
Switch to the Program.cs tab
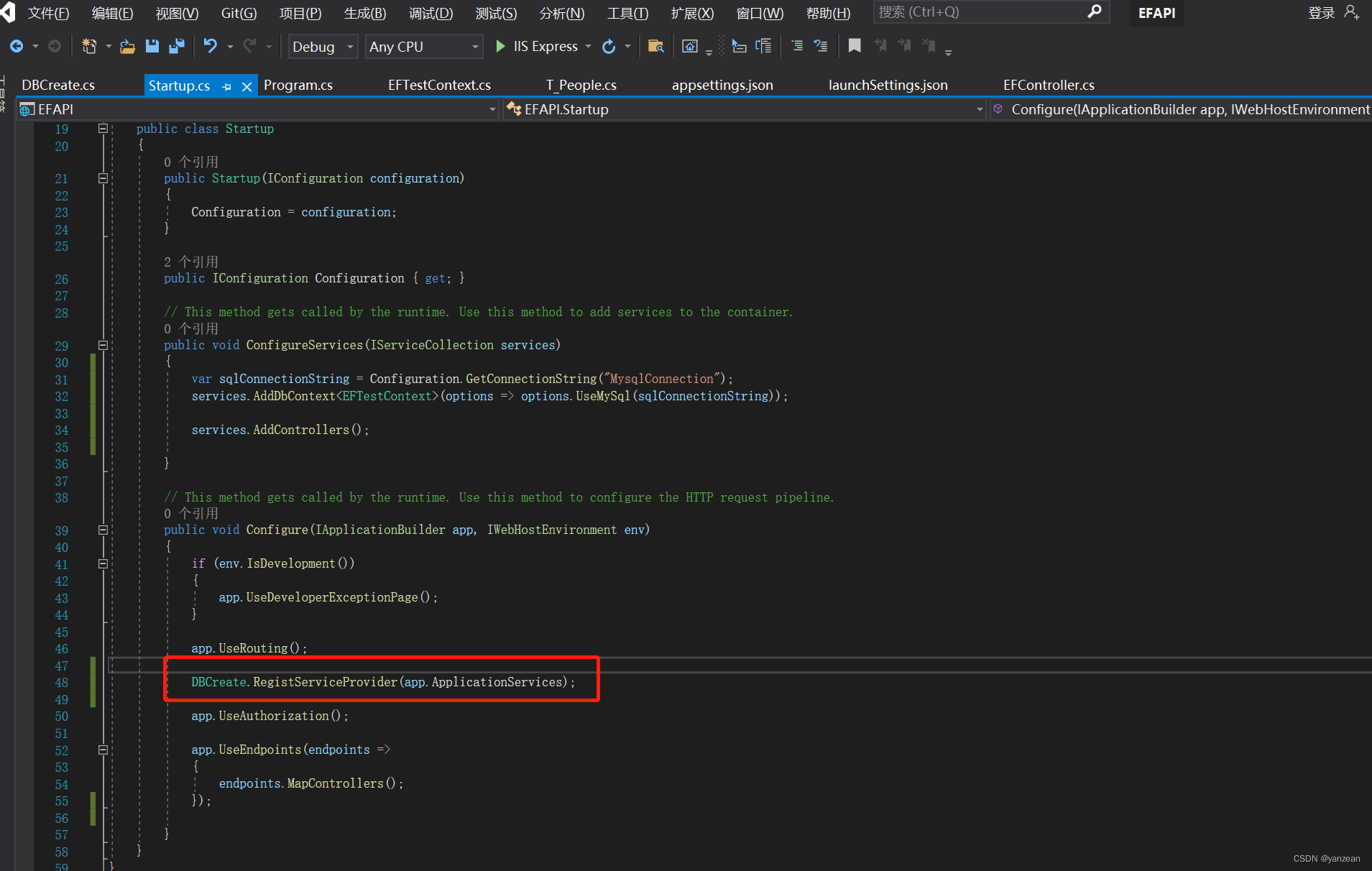click(298, 86)
